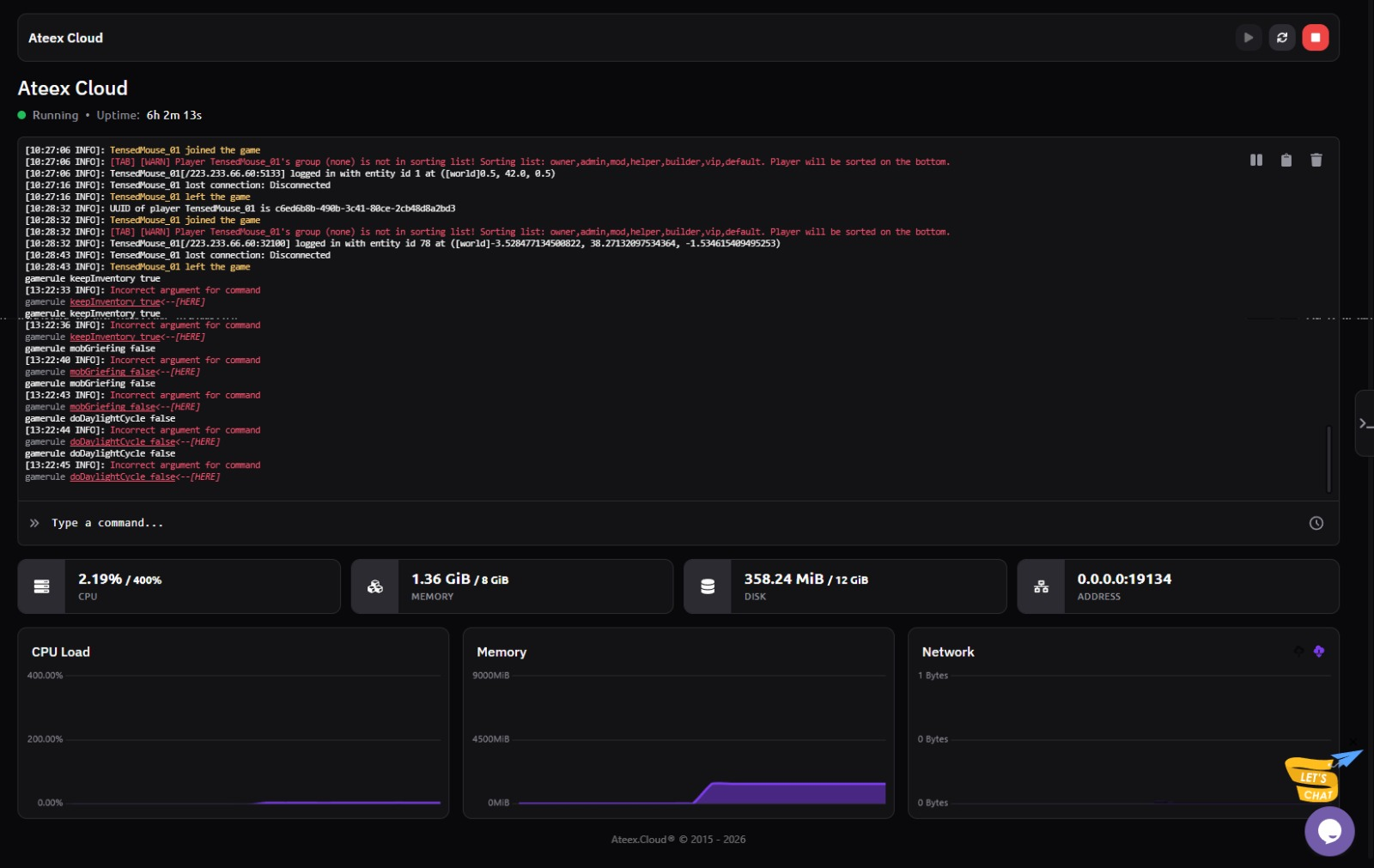
Task: Select the 10:27:06 joined the game line
Action: (x=143, y=150)
